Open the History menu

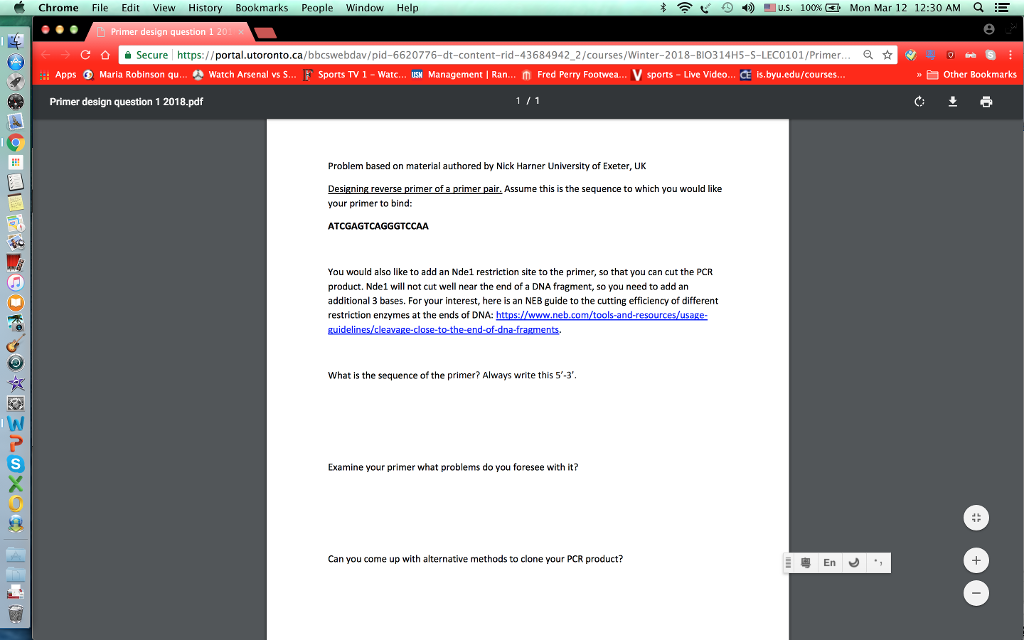click(x=205, y=8)
